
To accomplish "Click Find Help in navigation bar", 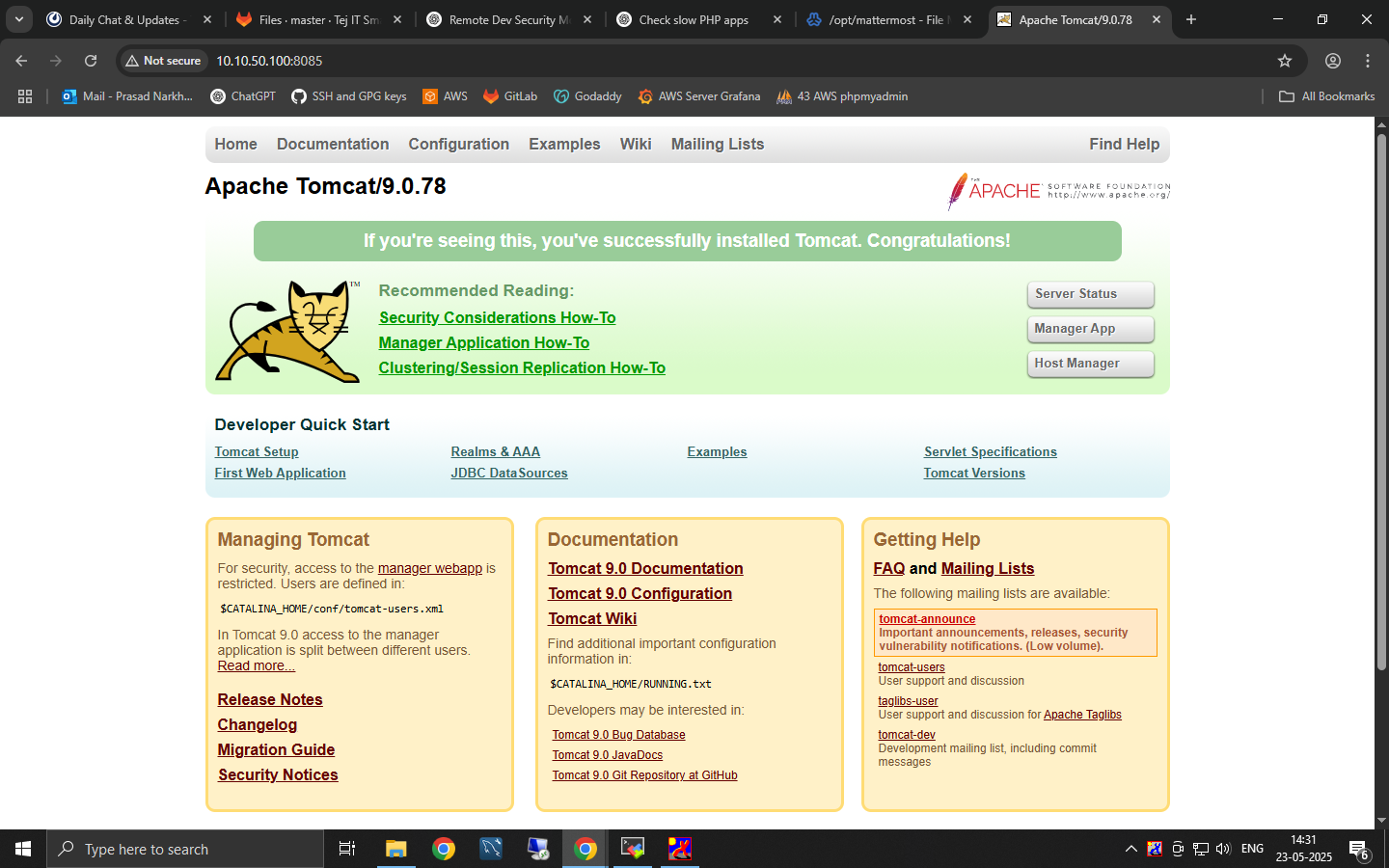I will [1125, 144].
